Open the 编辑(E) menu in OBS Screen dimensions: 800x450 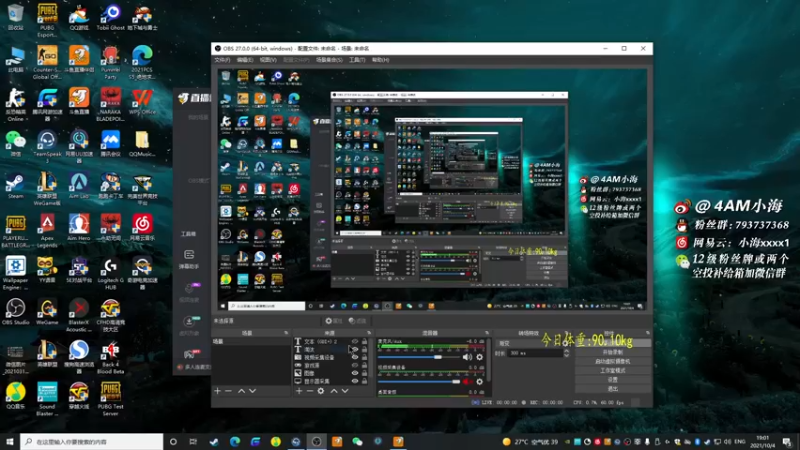tap(245, 60)
